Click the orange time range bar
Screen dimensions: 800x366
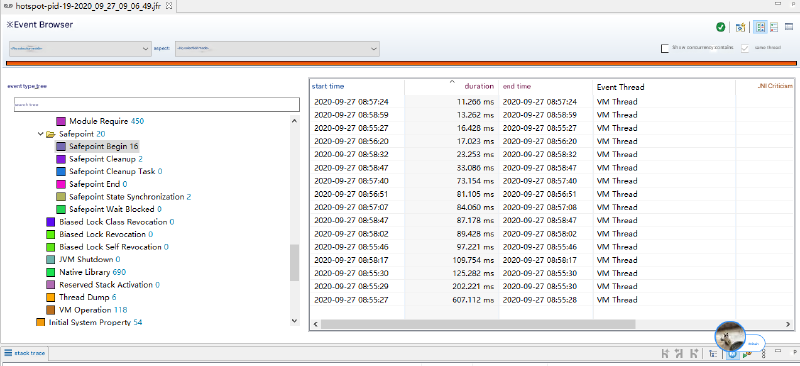[401, 64]
